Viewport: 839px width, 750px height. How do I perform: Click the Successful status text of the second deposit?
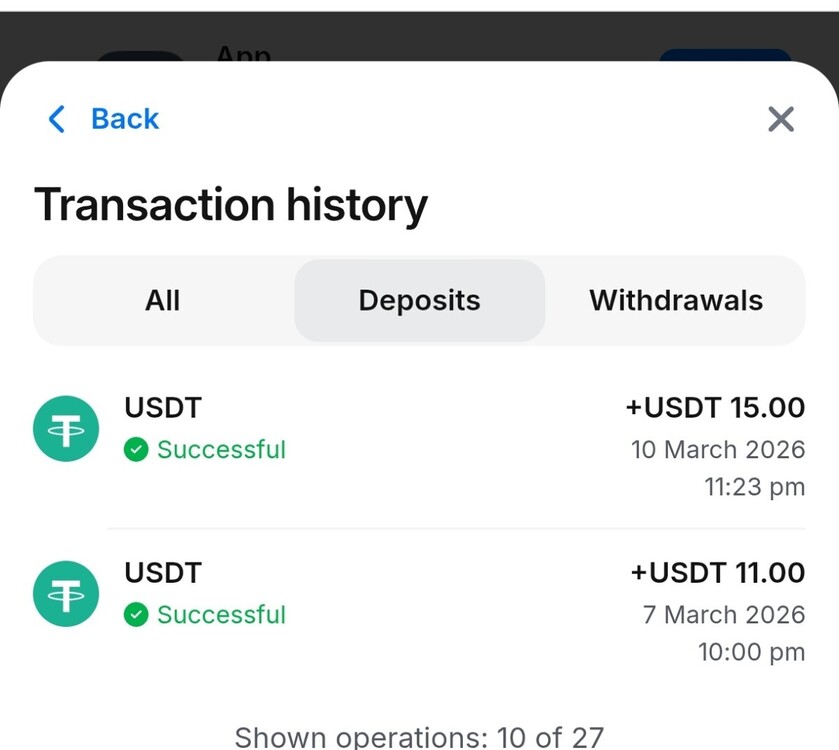(221, 616)
